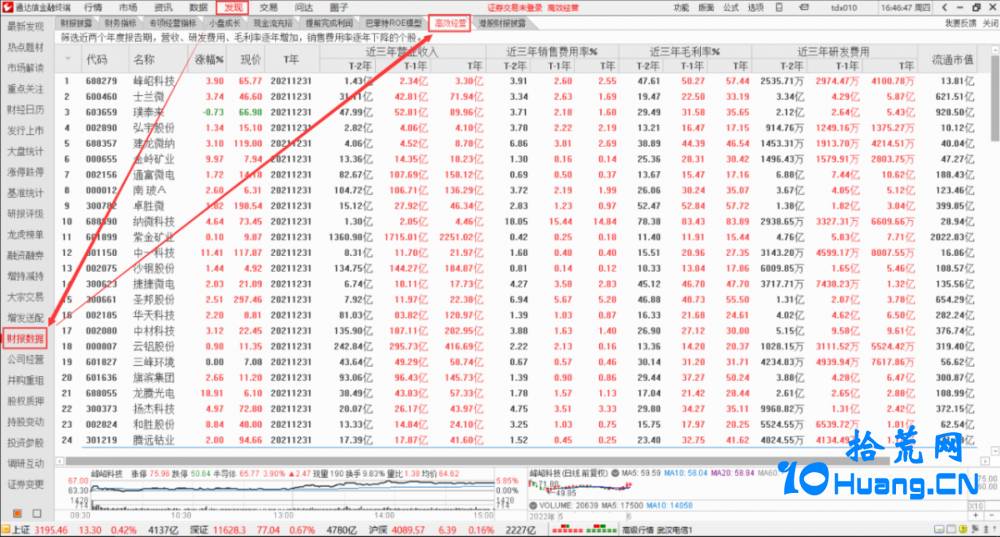This screenshot has height=537, width=1000.
Task: Open the 圈子 menu
Action: click(x=339, y=8)
